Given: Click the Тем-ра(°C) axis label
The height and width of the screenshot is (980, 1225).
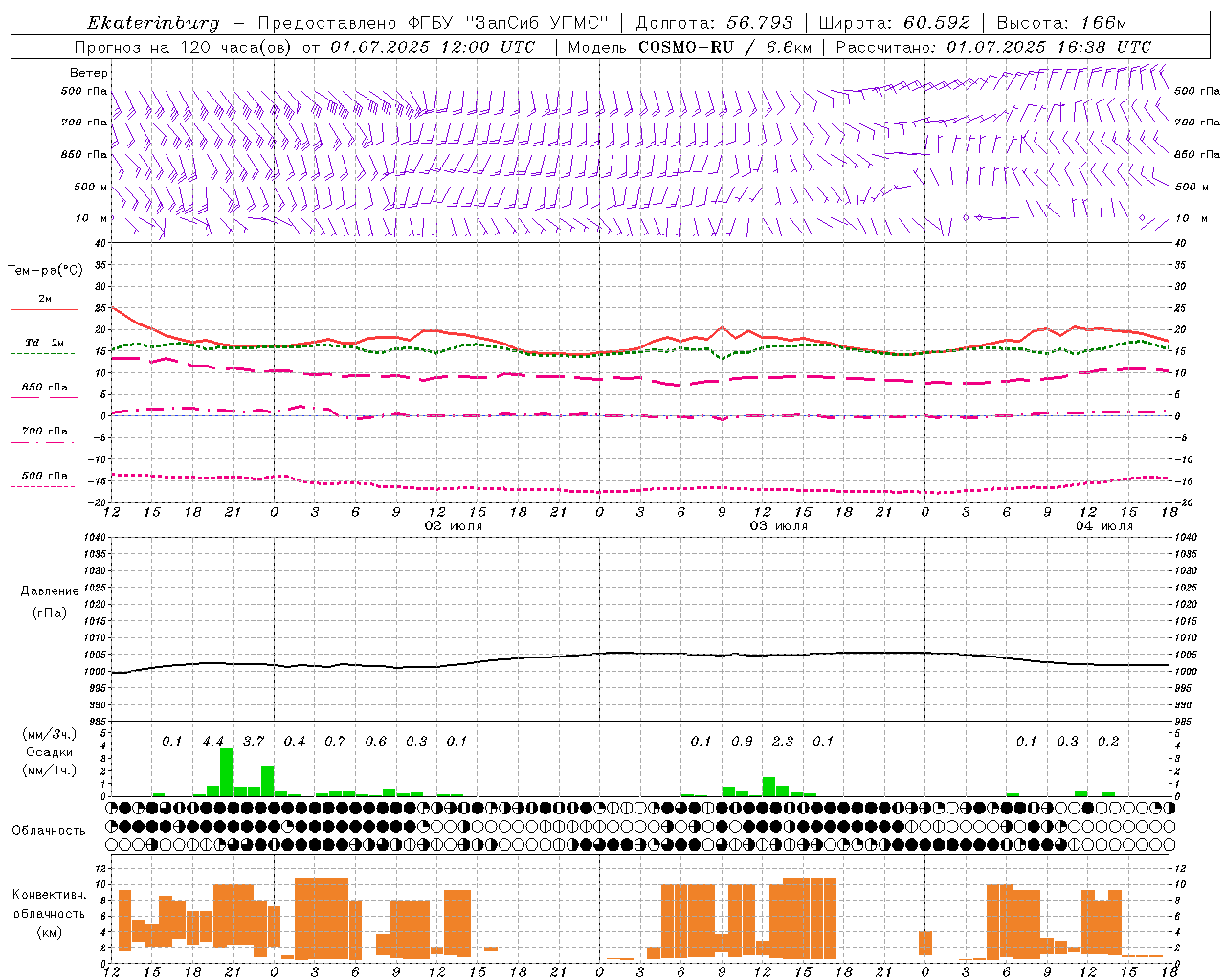Looking at the screenshot, I should pyautogui.click(x=45, y=271).
